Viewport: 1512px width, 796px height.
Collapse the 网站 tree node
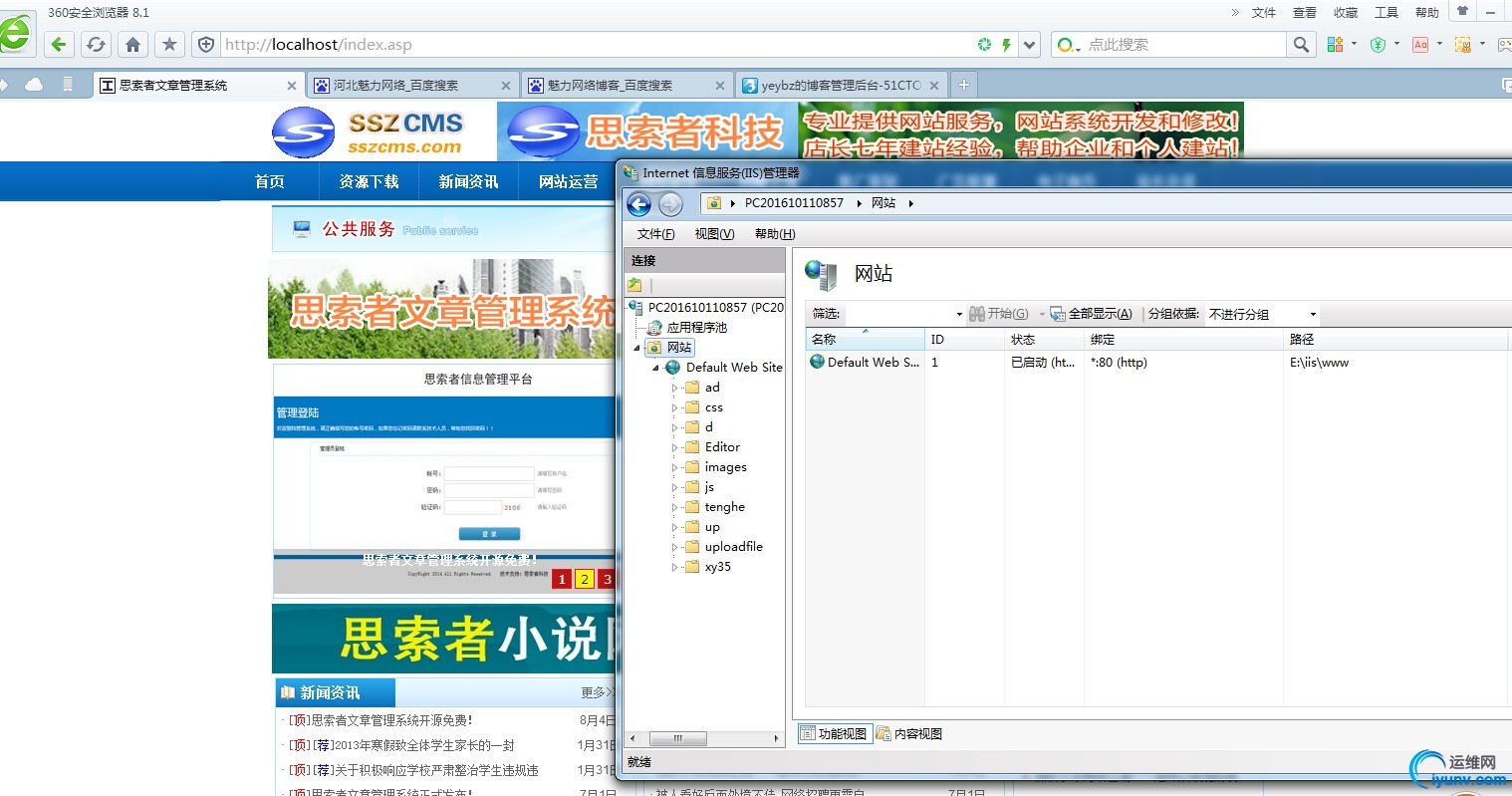[637, 348]
